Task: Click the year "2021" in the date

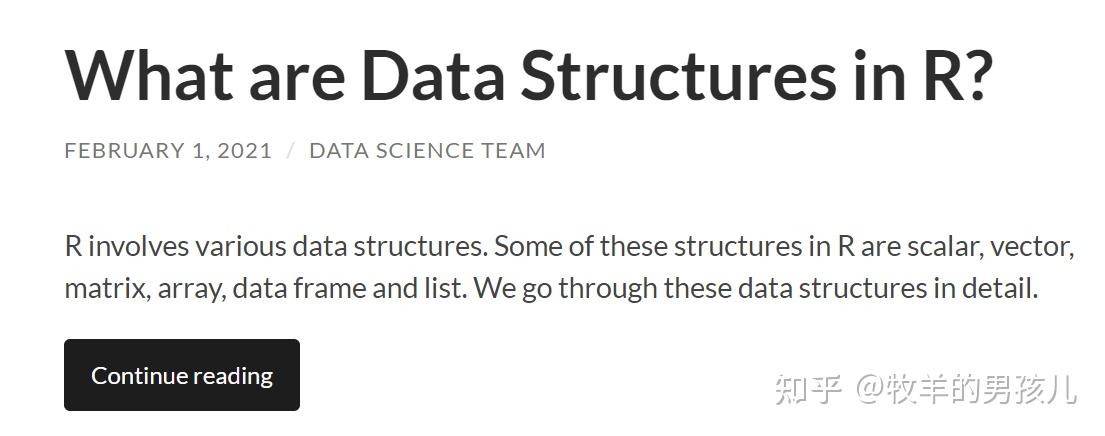Action: (x=244, y=151)
